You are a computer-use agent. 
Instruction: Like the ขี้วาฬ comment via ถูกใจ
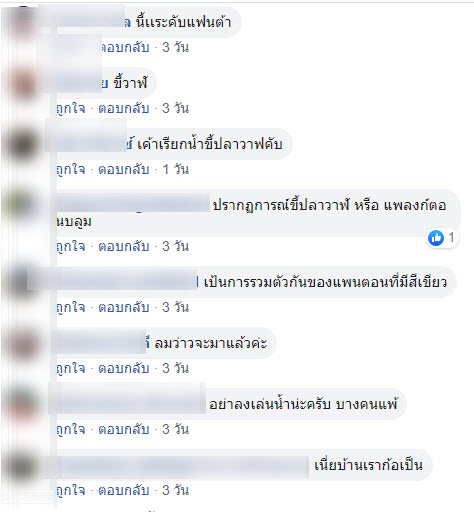[71, 109]
